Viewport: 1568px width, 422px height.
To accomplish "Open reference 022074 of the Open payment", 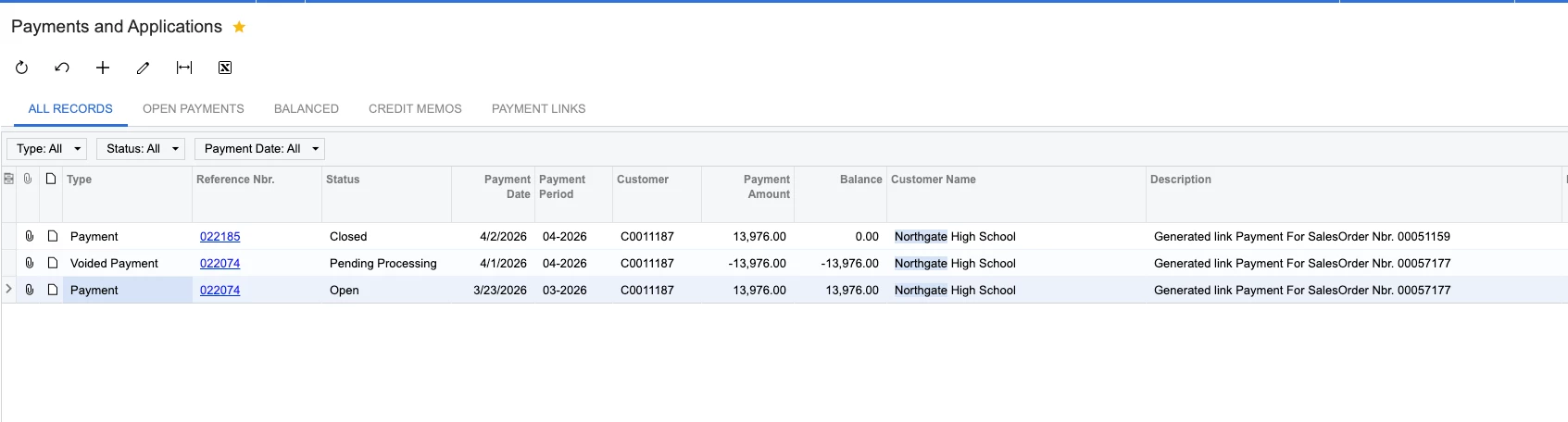I will [220, 290].
